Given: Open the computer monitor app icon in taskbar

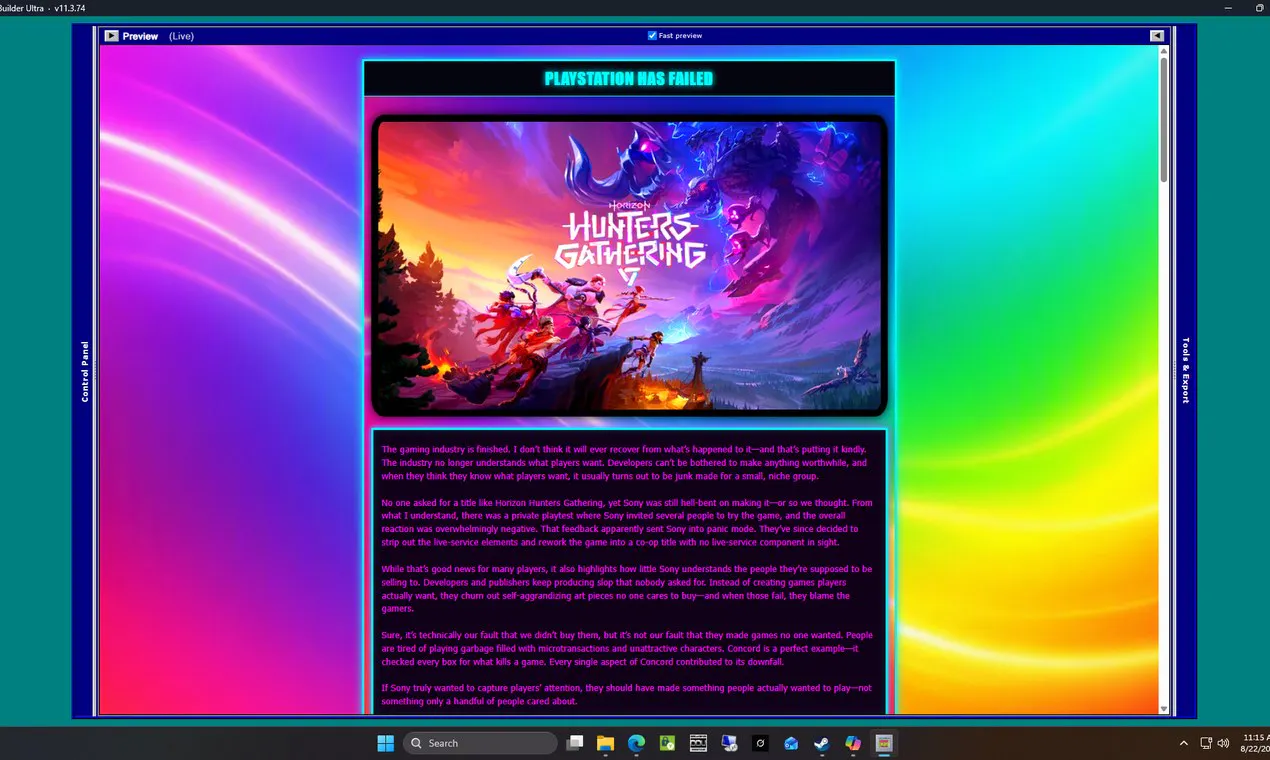Looking at the screenshot, I should tap(729, 743).
